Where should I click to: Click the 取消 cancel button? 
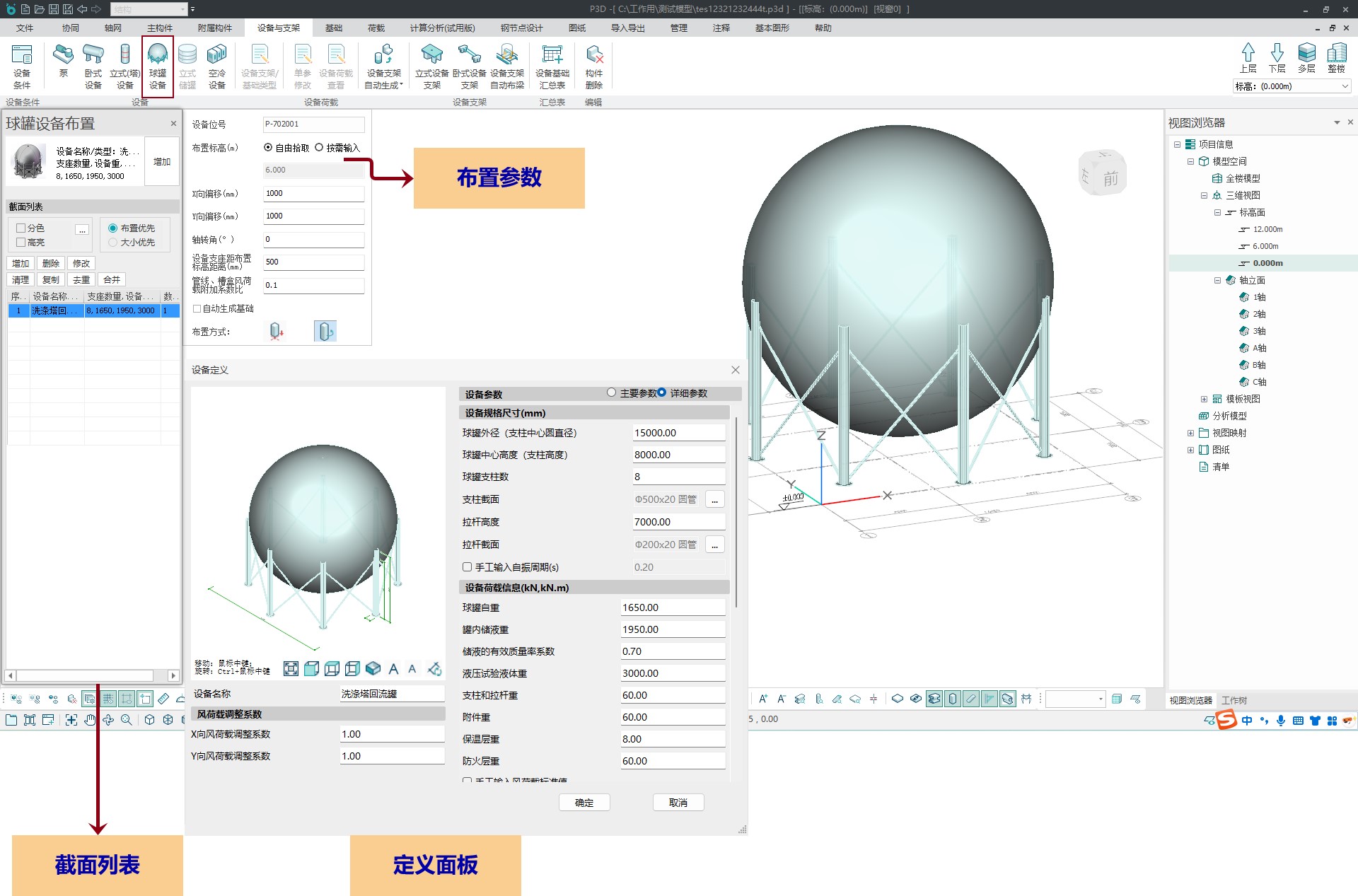tap(678, 803)
